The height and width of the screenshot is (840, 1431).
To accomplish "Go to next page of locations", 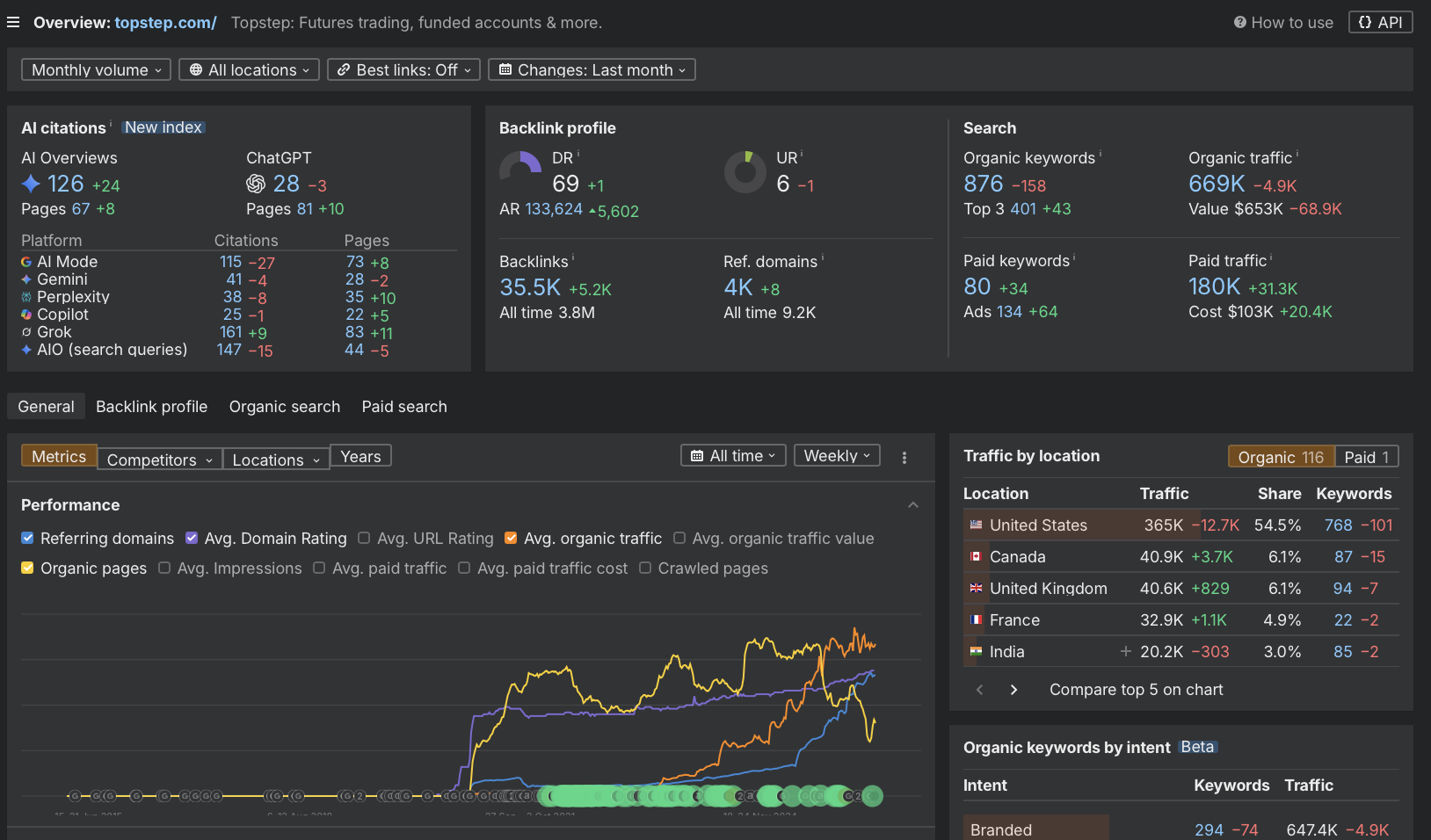I will (x=1013, y=690).
